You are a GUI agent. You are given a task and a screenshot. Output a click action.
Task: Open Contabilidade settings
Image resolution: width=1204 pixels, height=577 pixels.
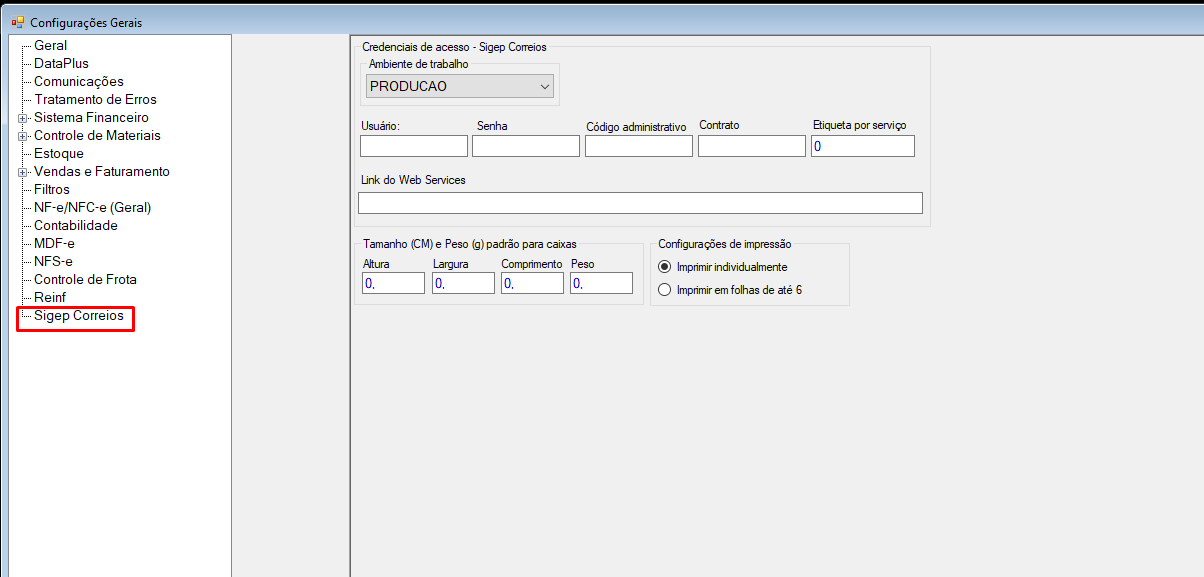76,225
